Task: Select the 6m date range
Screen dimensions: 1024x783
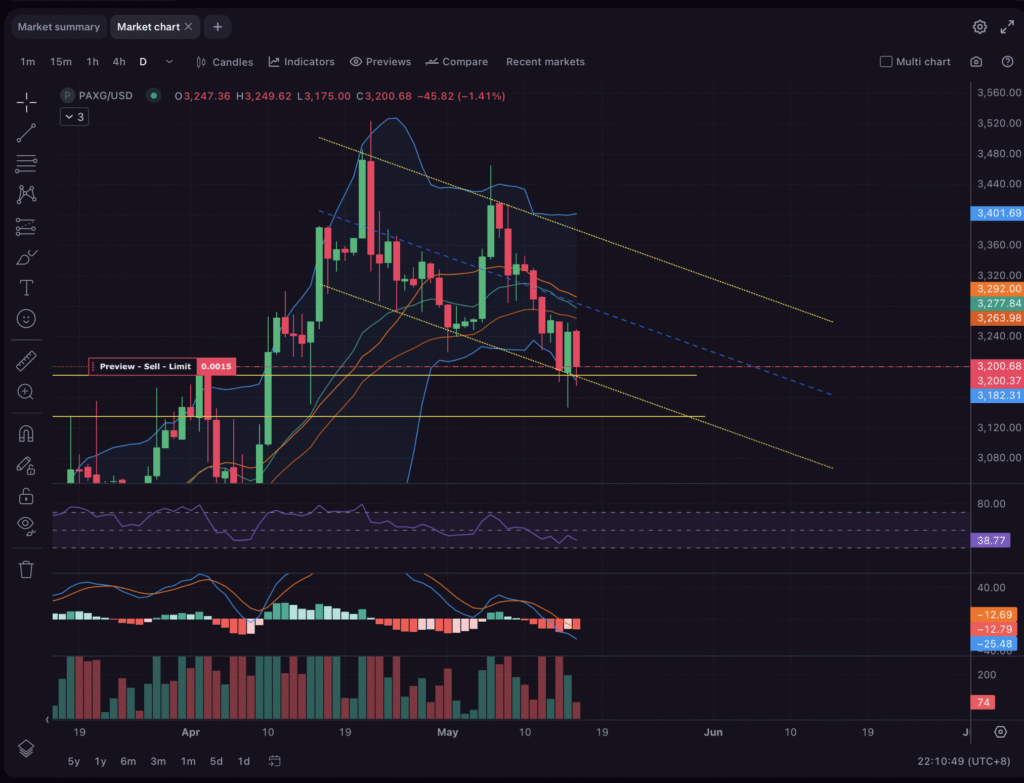Action: (x=128, y=761)
